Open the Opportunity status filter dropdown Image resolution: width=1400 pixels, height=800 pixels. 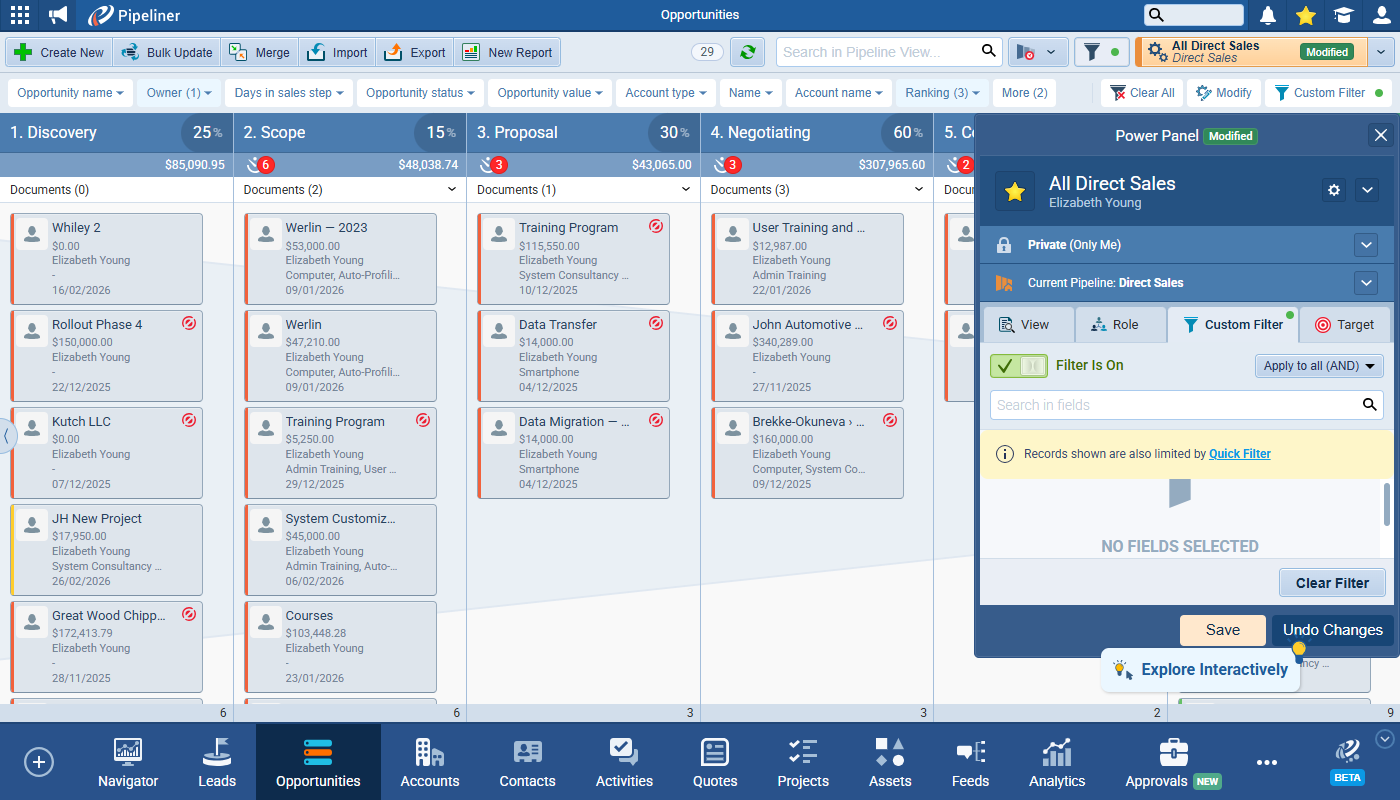point(420,93)
